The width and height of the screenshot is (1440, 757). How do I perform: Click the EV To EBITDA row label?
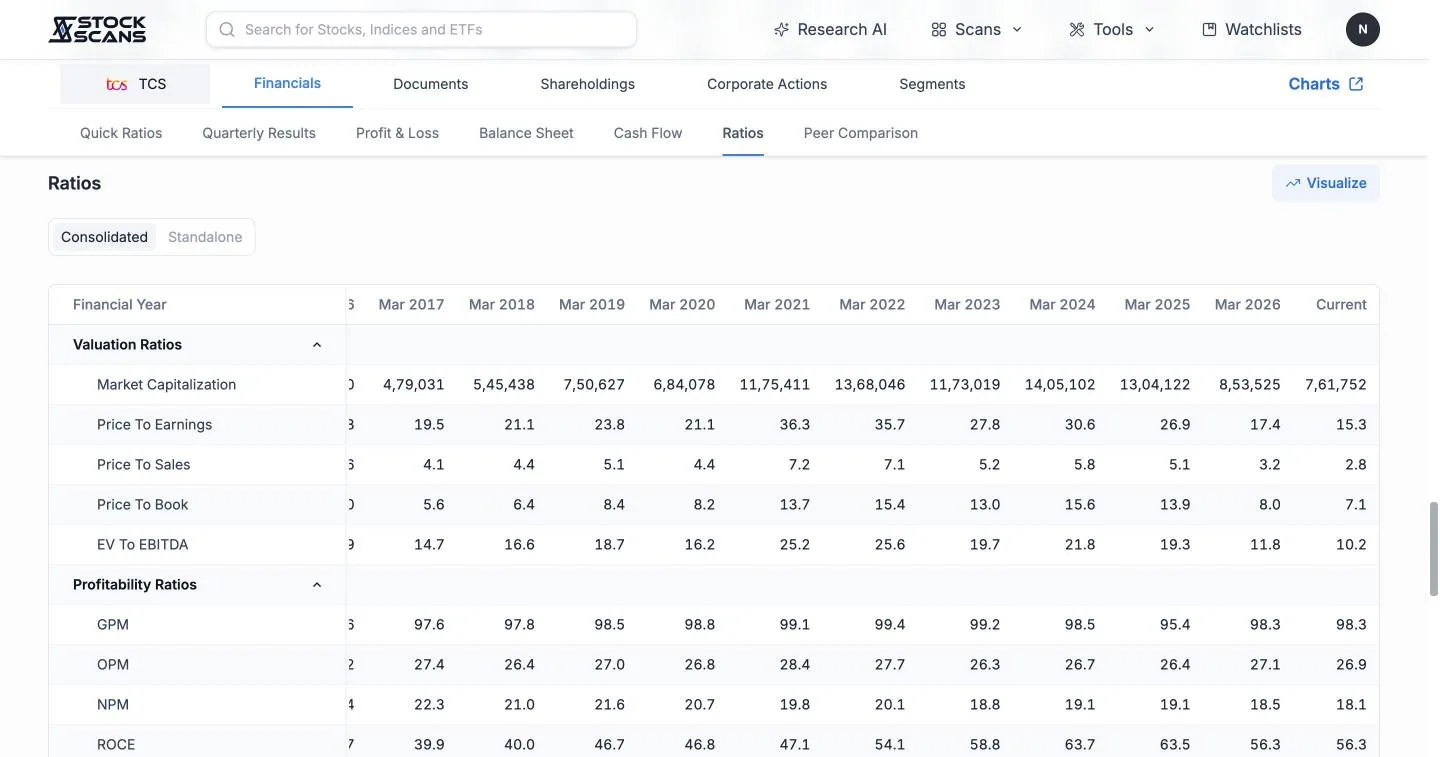[142, 545]
